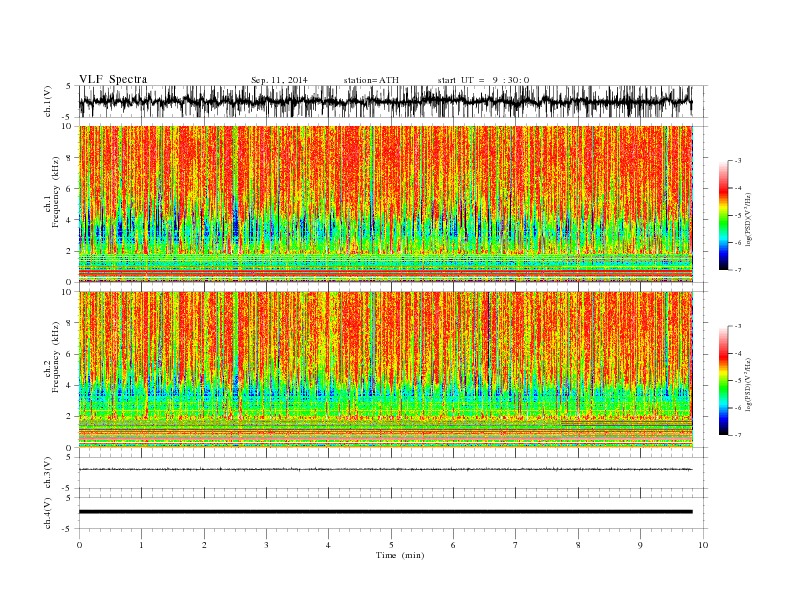Select the "start UT = 9:30:0" label
792x612 pixels.
[x=483, y=80]
